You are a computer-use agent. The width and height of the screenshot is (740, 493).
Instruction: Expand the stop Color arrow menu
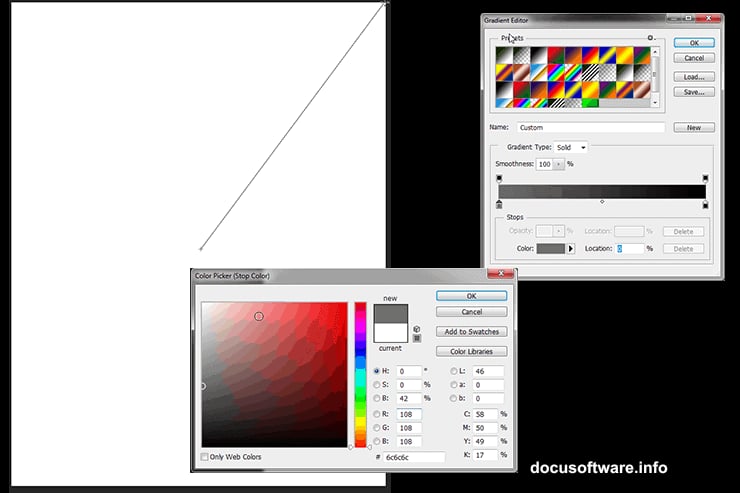pos(571,248)
